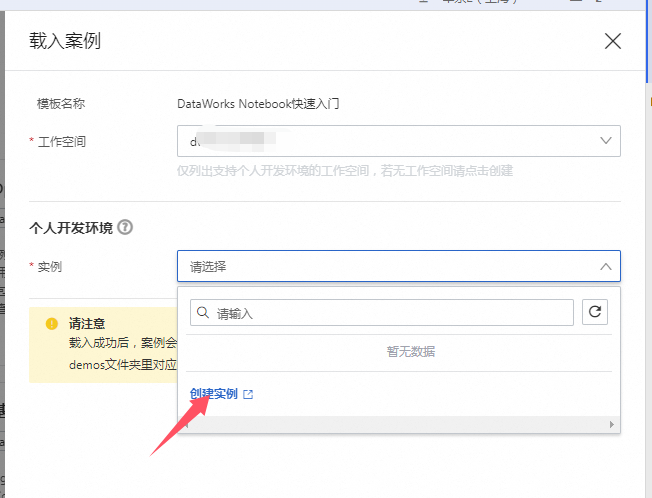The width and height of the screenshot is (652, 498).
Task: Click the 模板名称 label
Action: click(61, 104)
